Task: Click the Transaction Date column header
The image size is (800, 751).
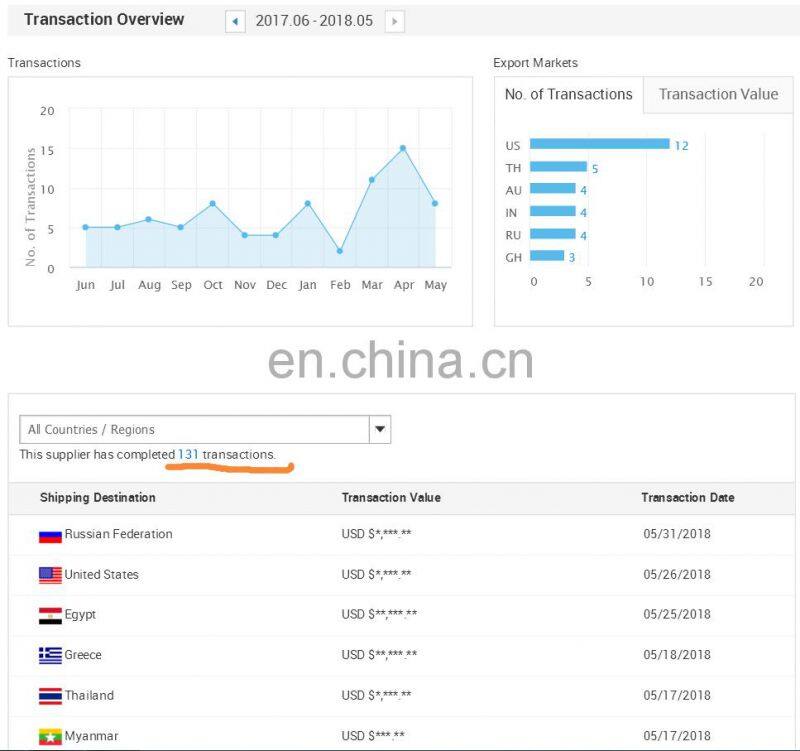Action: (687, 498)
